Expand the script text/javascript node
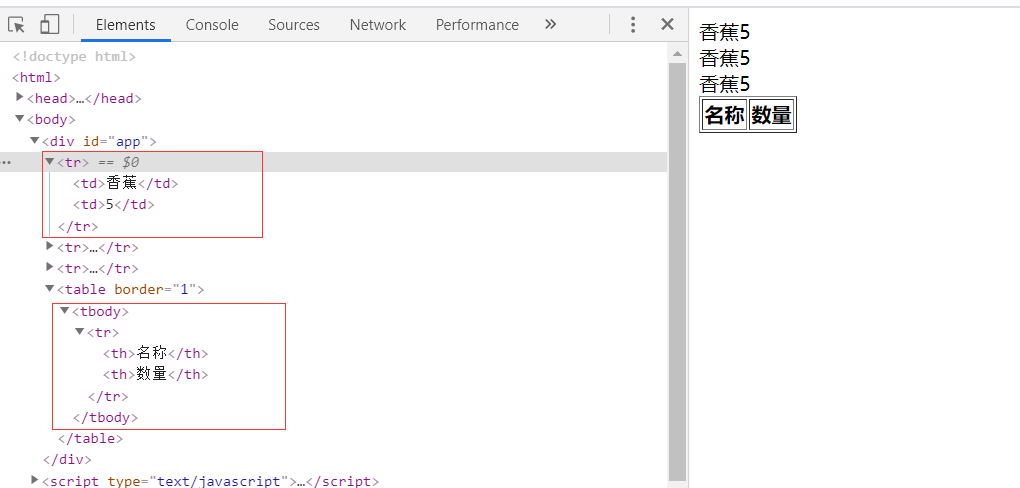This screenshot has height=488, width=1020. coord(35,480)
